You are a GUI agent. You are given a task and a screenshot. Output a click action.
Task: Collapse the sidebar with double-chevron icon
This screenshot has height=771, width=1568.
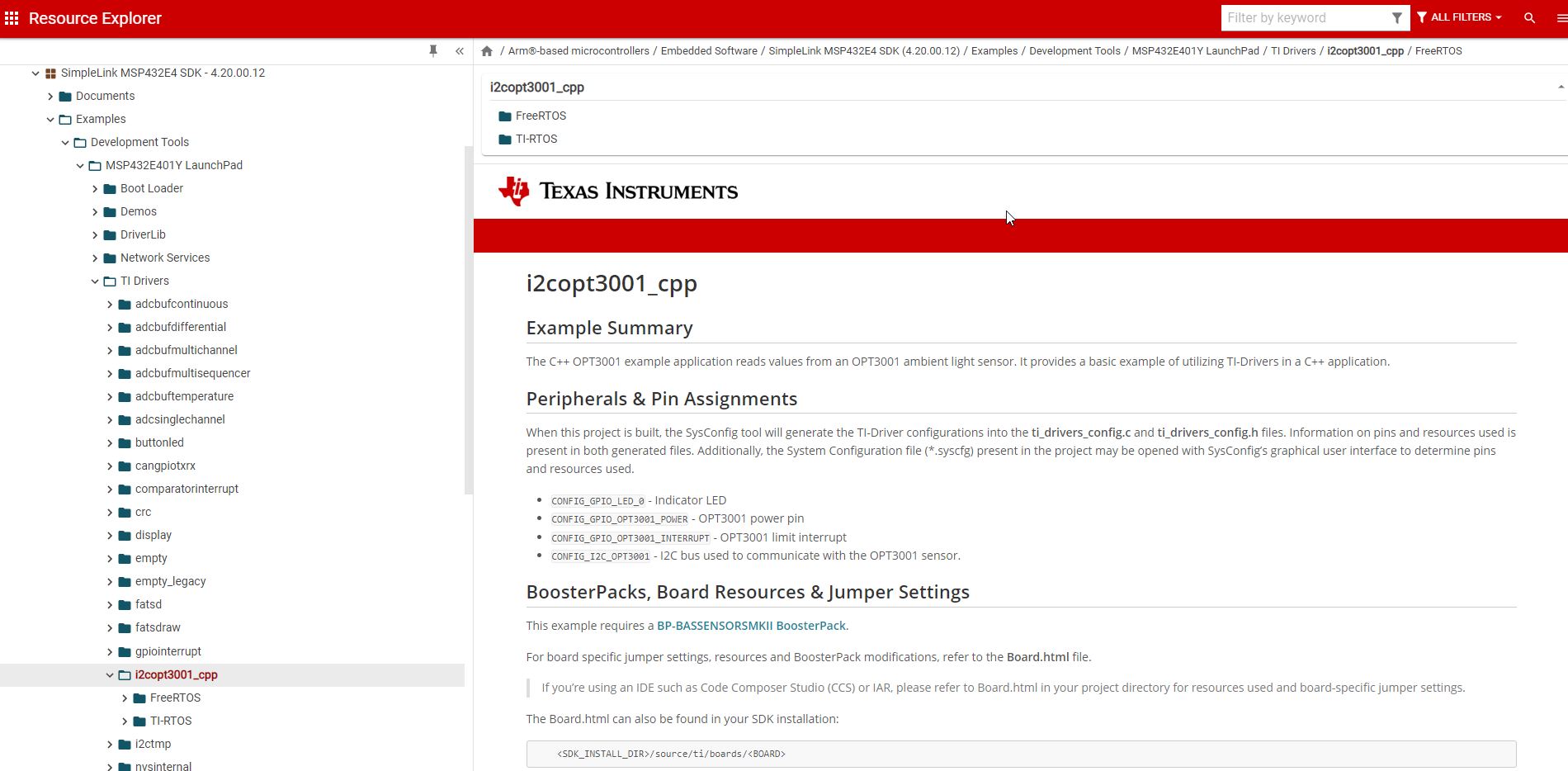click(460, 51)
